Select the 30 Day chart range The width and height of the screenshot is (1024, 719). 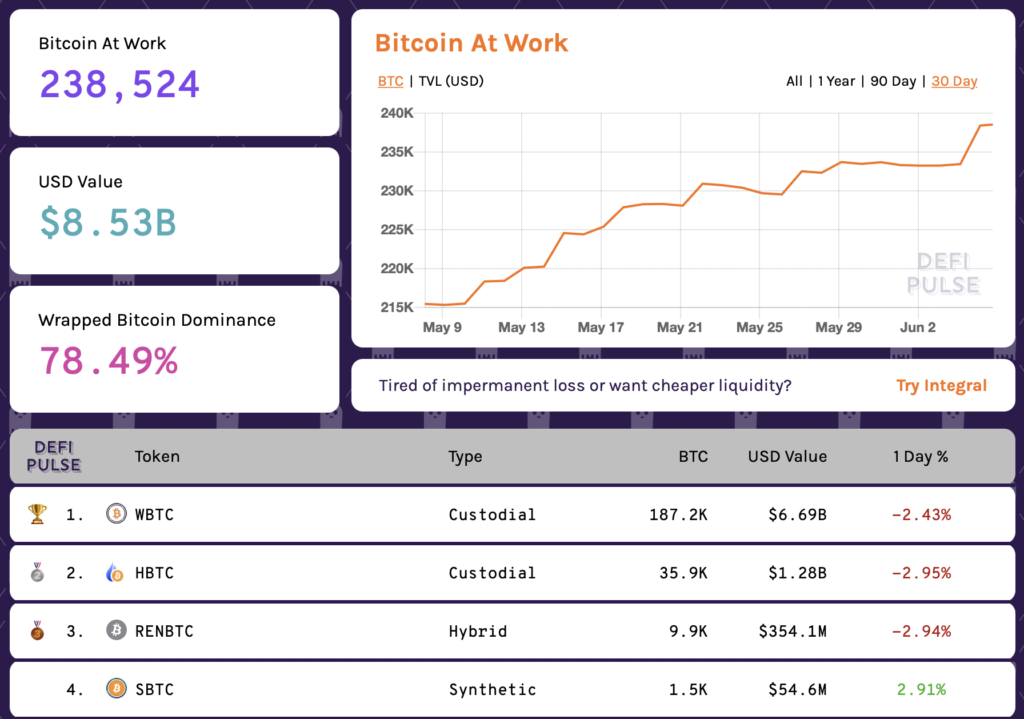point(954,81)
